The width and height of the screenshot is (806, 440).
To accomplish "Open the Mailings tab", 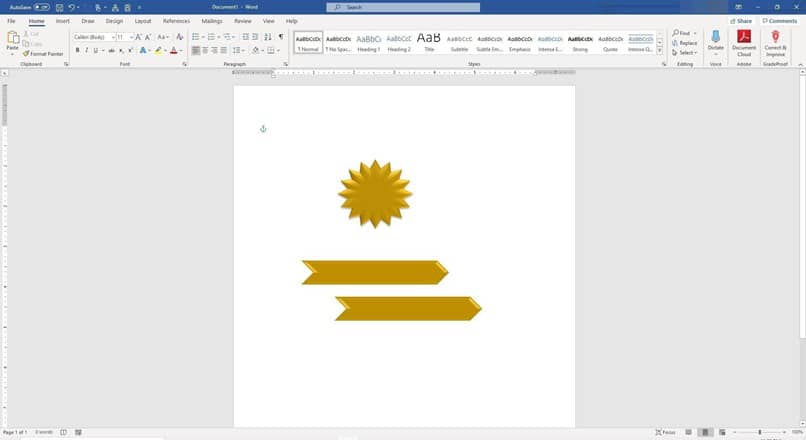I will point(212,21).
